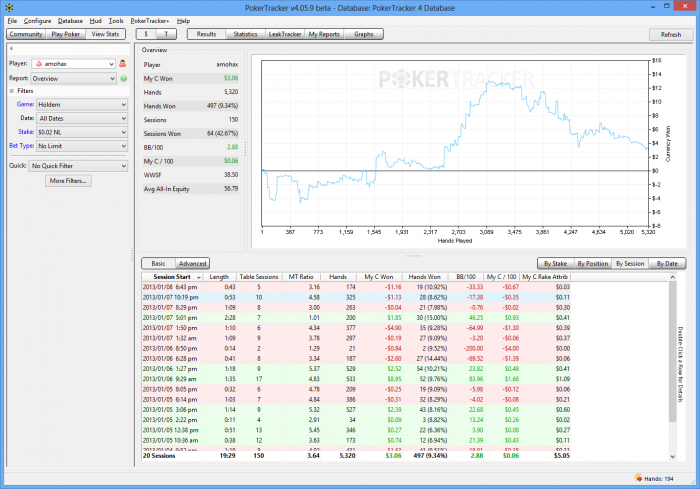Click the PokerTracker app icon in title bar
This screenshot has height=489, width=700.
tap(9, 8)
